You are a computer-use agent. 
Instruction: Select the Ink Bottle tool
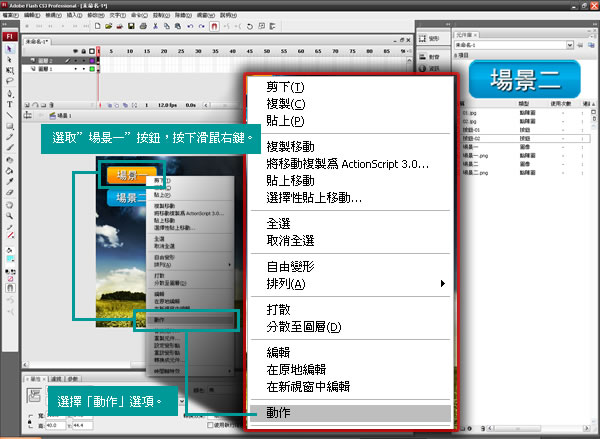click(x=10, y=160)
